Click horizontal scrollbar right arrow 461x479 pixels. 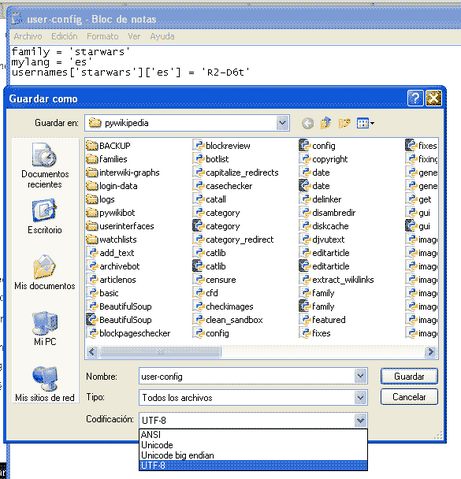tap(430, 352)
